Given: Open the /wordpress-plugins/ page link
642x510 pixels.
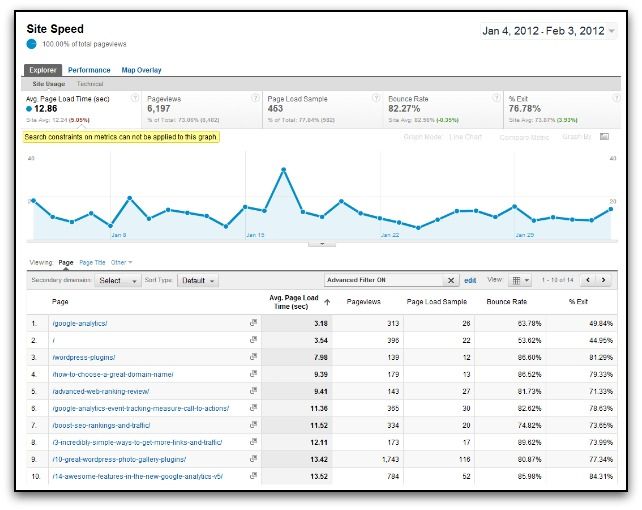Looking at the screenshot, I should coord(84,357).
